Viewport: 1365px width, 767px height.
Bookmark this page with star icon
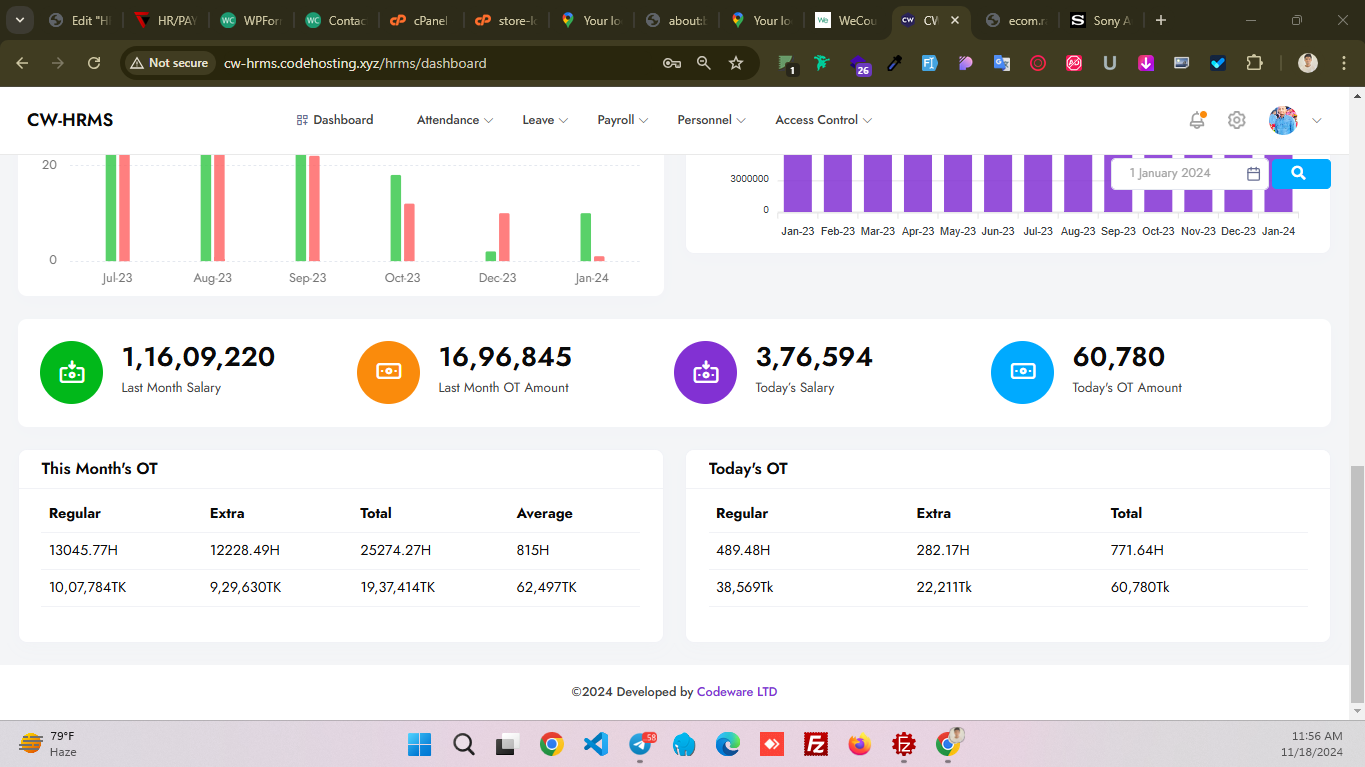point(736,63)
